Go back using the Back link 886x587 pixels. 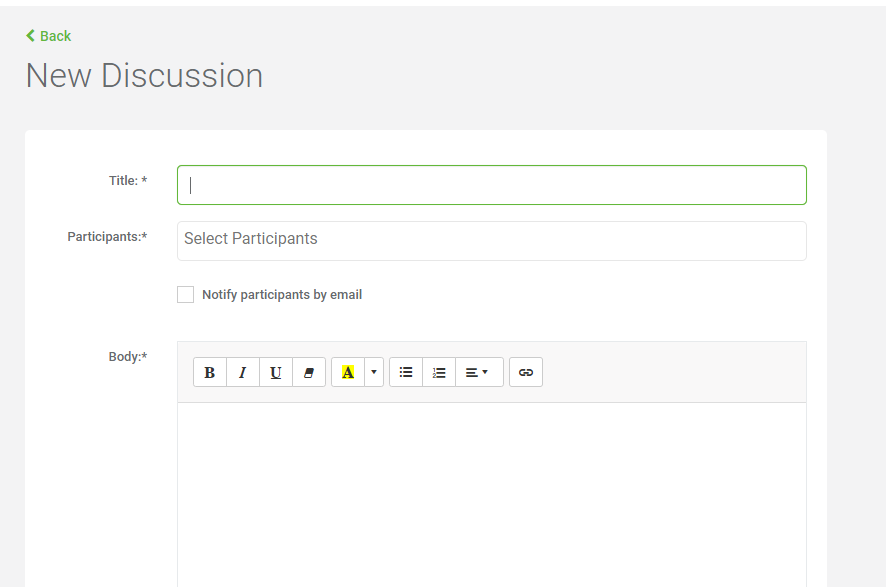[49, 36]
